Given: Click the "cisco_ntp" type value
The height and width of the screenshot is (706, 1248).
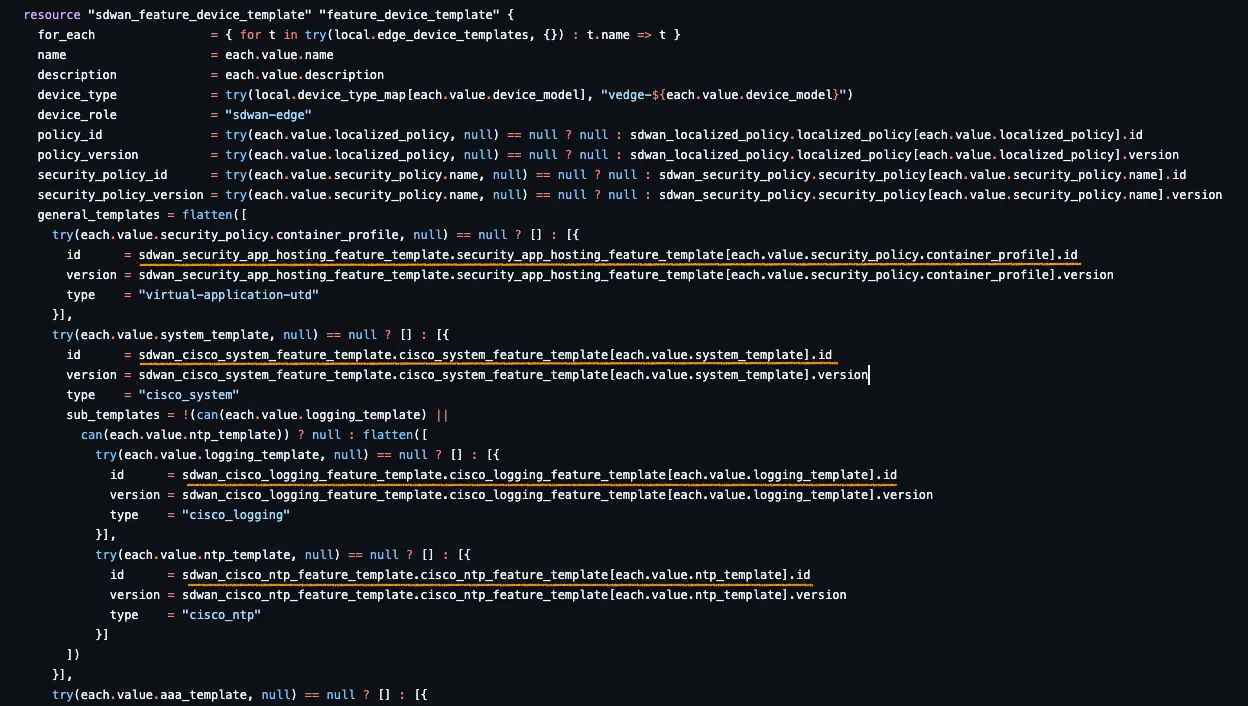Looking at the screenshot, I should point(221,615).
